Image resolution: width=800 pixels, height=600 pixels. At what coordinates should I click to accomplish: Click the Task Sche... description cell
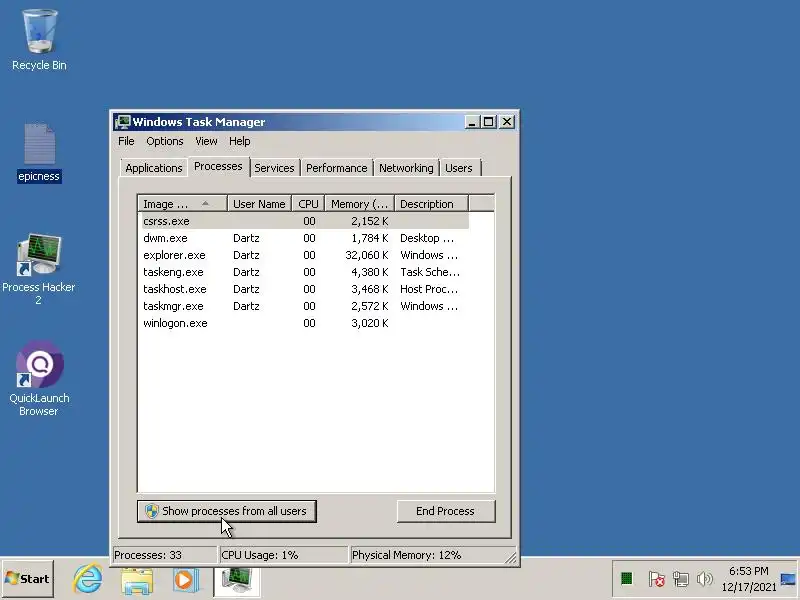point(430,272)
